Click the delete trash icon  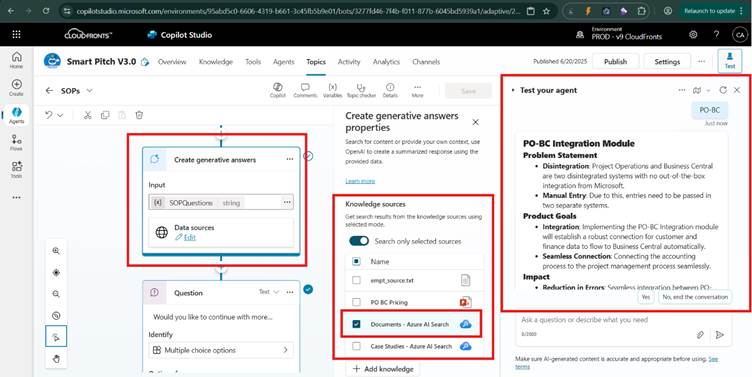pyautogui.click(x=139, y=115)
